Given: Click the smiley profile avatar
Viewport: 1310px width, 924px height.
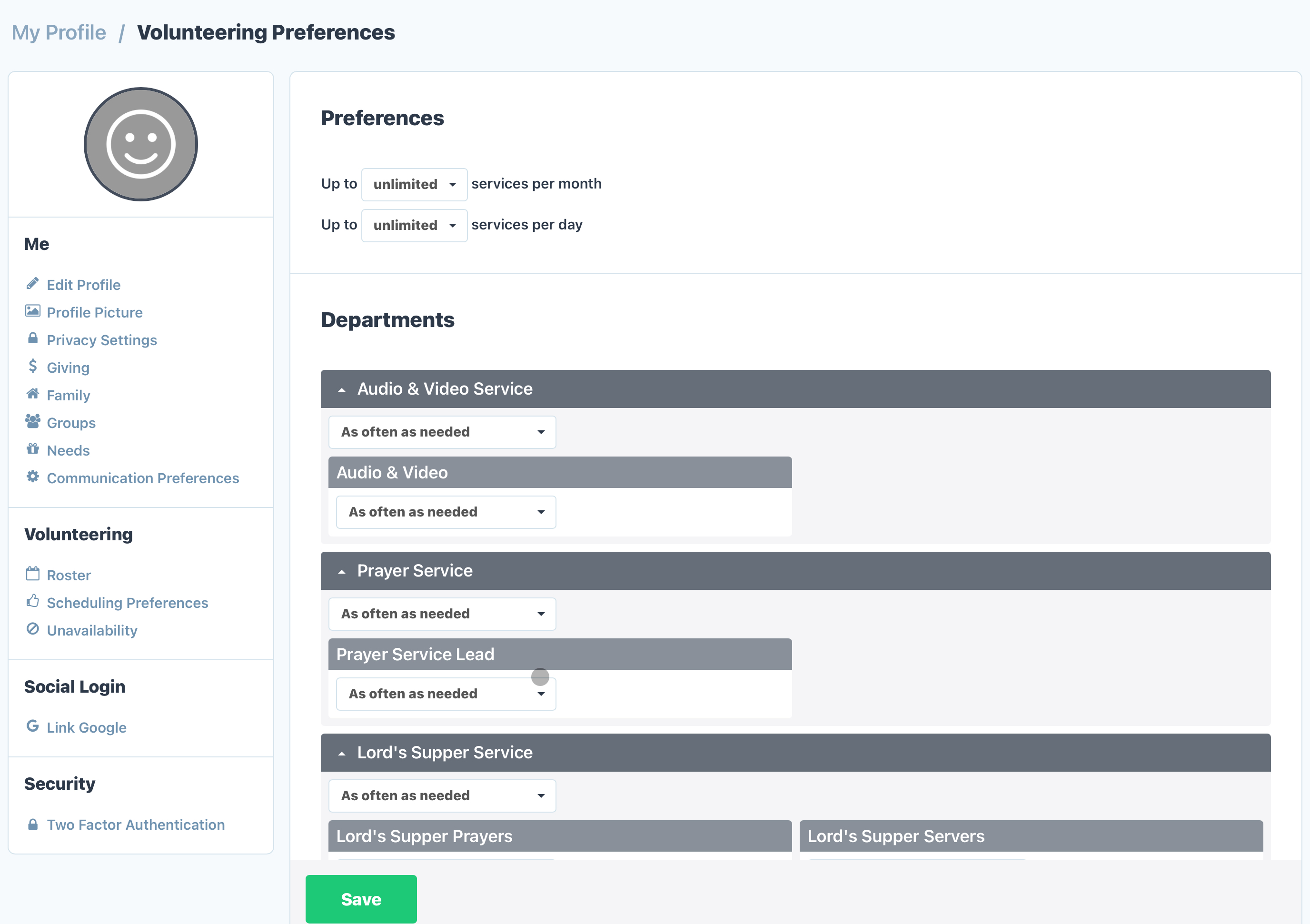Looking at the screenshot, I should [141, 144].
